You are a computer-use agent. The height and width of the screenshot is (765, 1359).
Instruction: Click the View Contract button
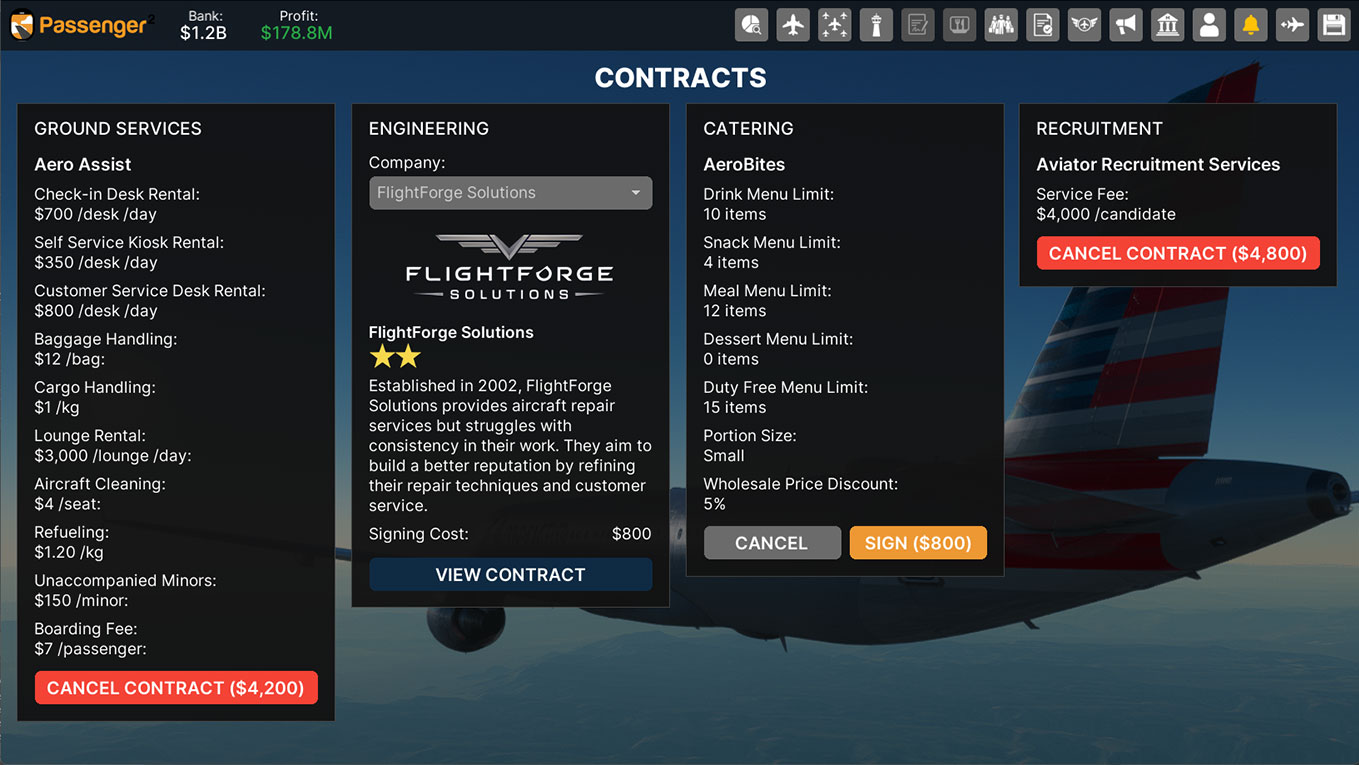point(510,575)
